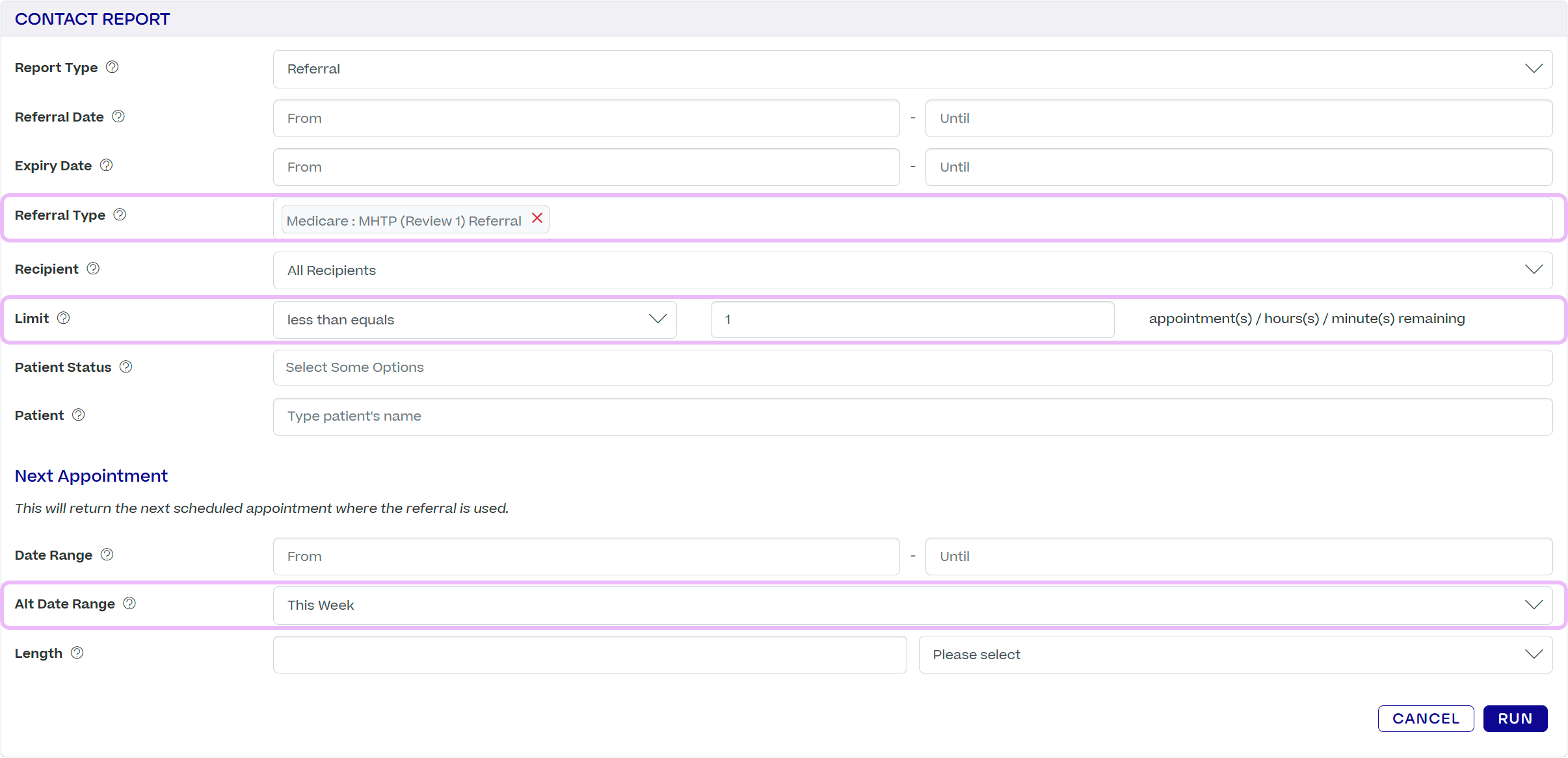Open the less than equals dropdown
The height and width of the screenshot is (758, 1568).
(474, 319)
